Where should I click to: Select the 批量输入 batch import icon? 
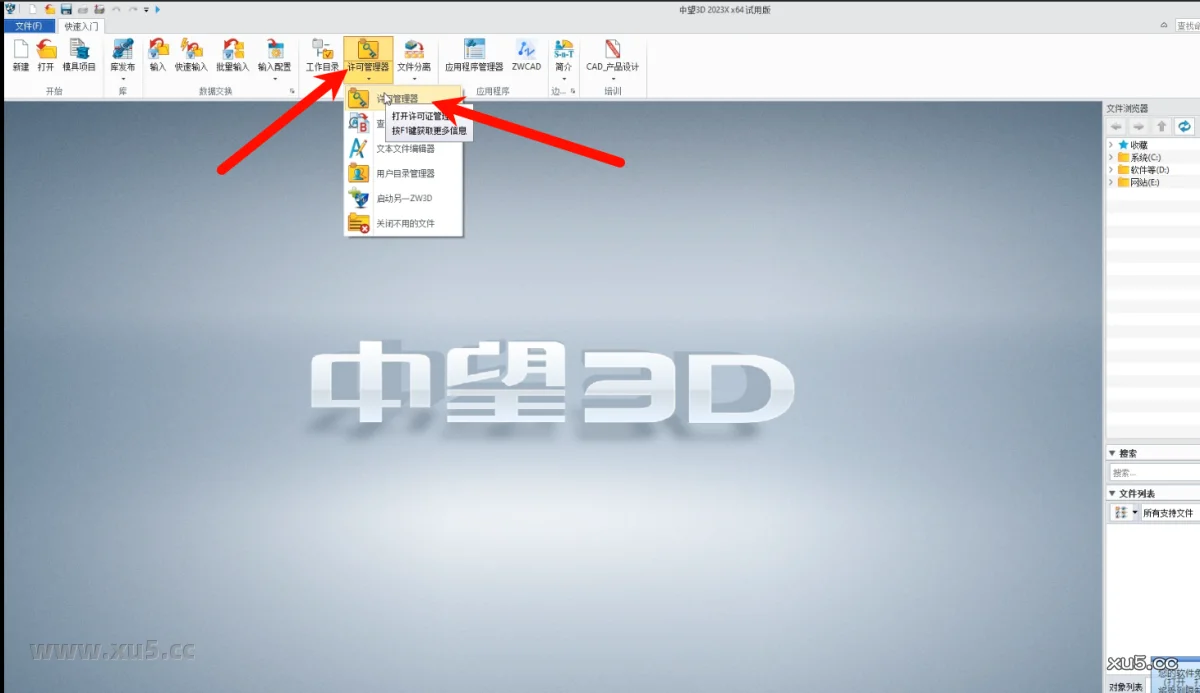pos(232,52)
